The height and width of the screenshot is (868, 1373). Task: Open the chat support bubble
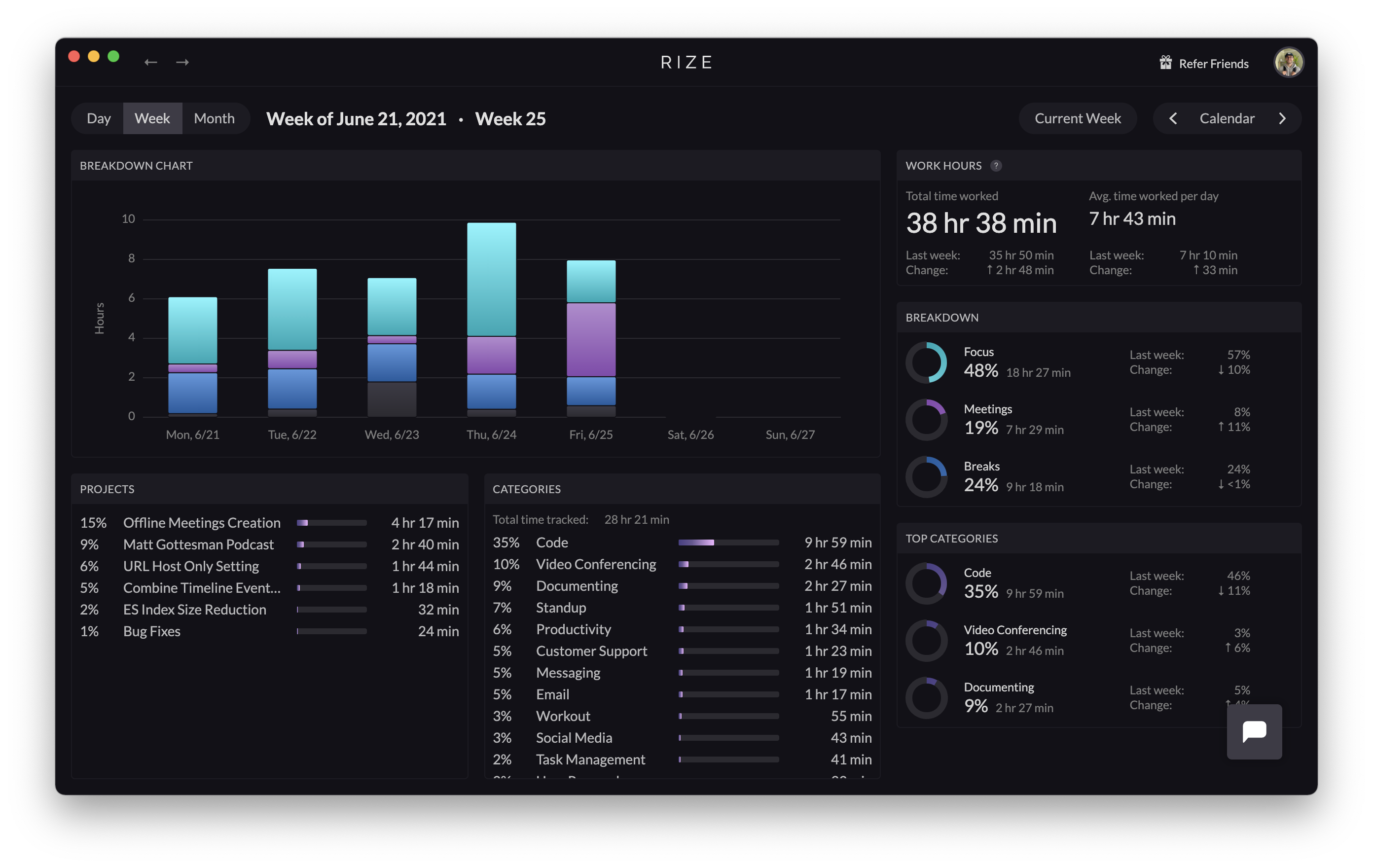click(x=1255, y=732)
